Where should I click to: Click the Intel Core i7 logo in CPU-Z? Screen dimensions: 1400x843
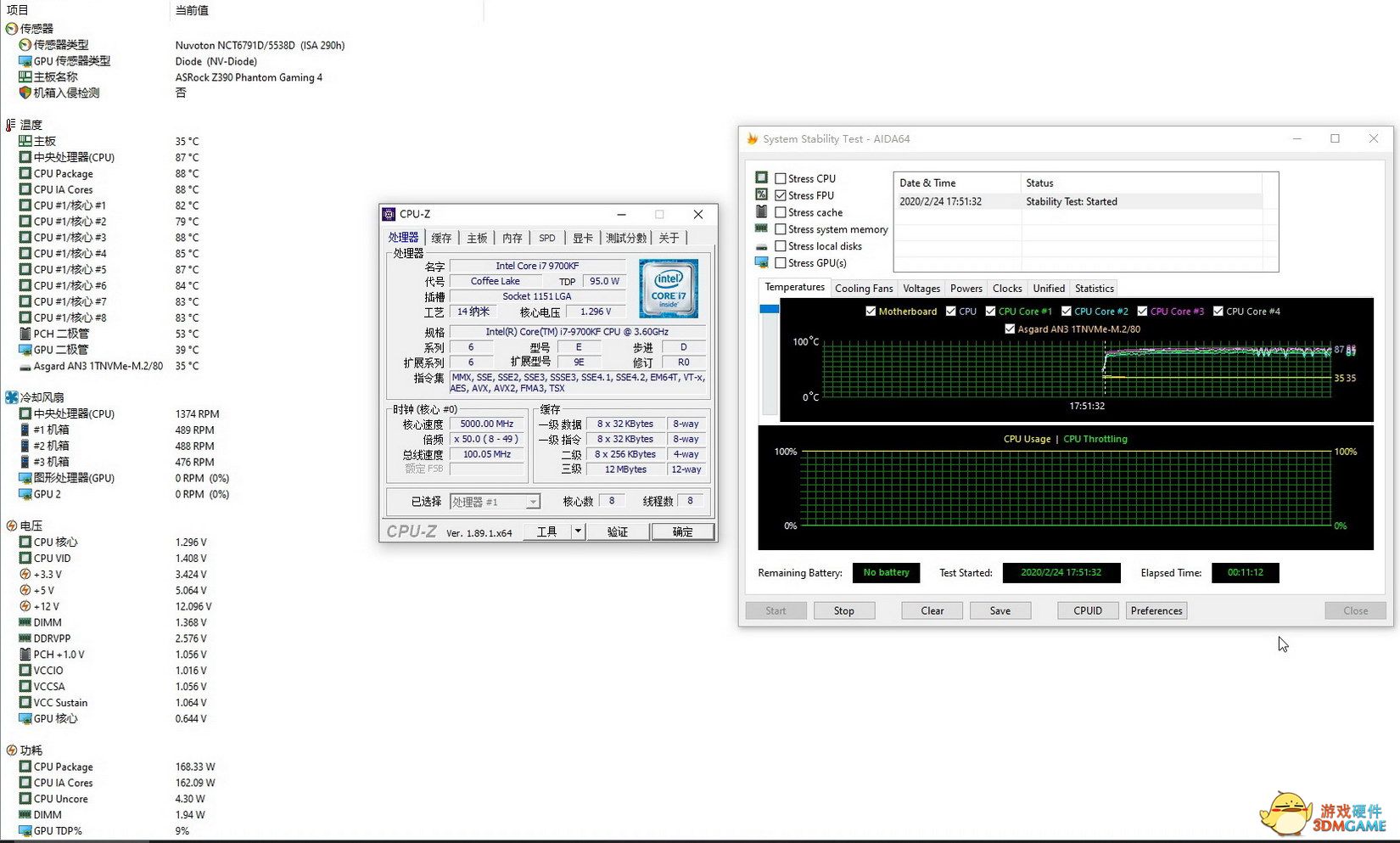pos(669,289)
